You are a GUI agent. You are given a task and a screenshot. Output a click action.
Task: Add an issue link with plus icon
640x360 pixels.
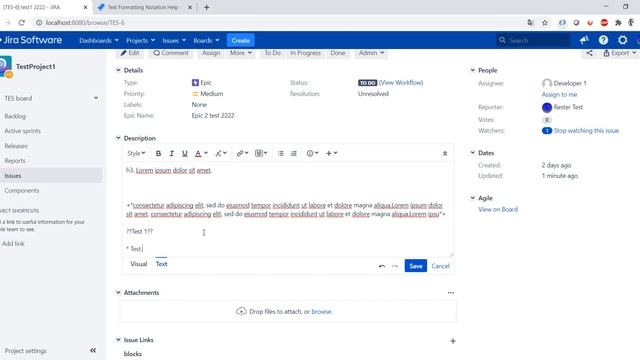(453, 341)
